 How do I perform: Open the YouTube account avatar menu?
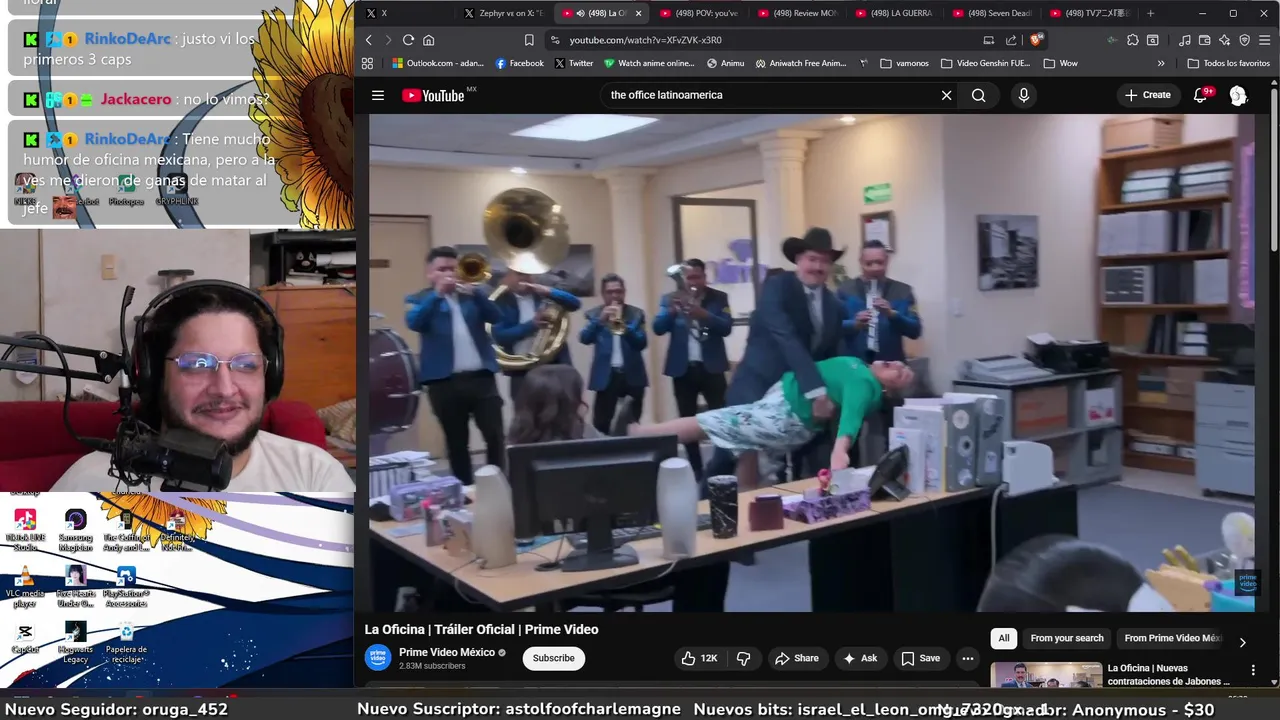point(1238,95)
